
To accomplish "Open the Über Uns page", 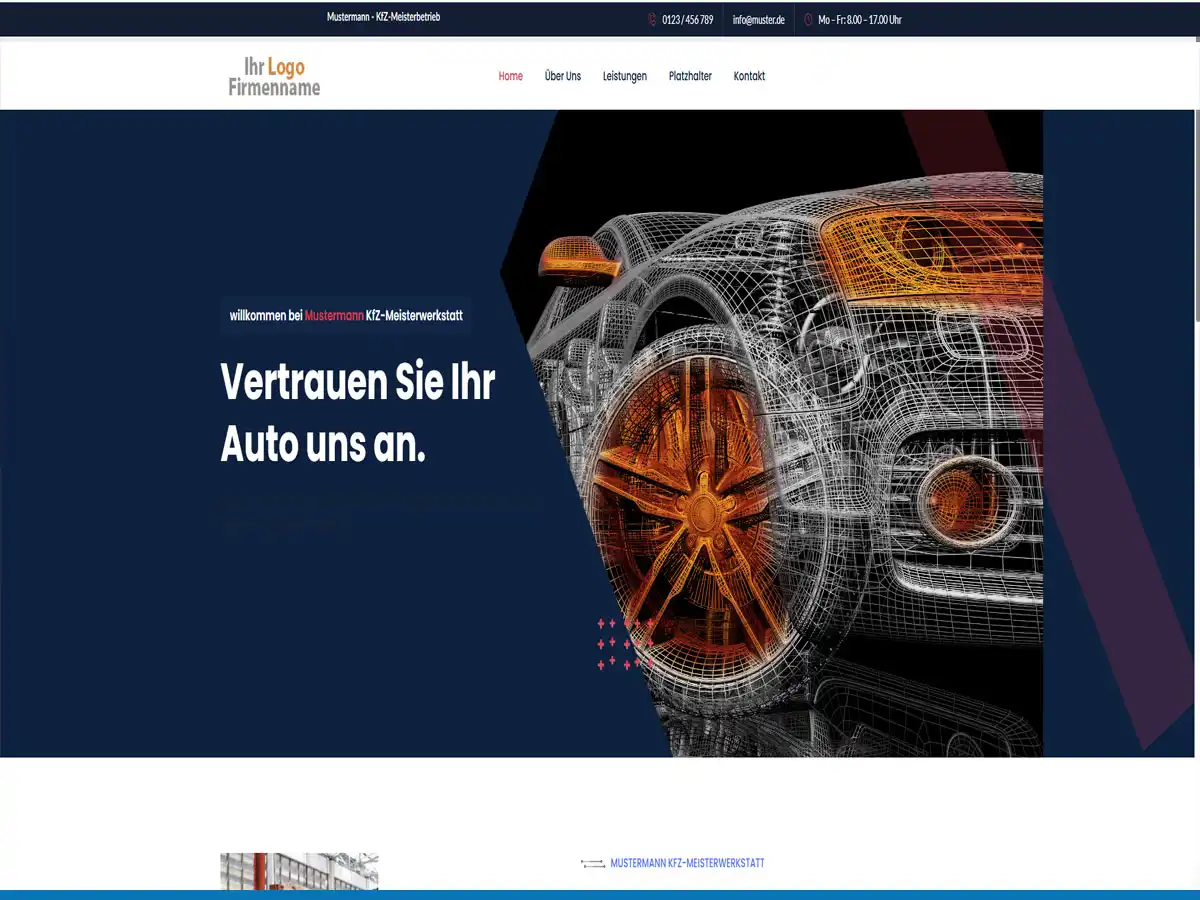I will 562,76.
